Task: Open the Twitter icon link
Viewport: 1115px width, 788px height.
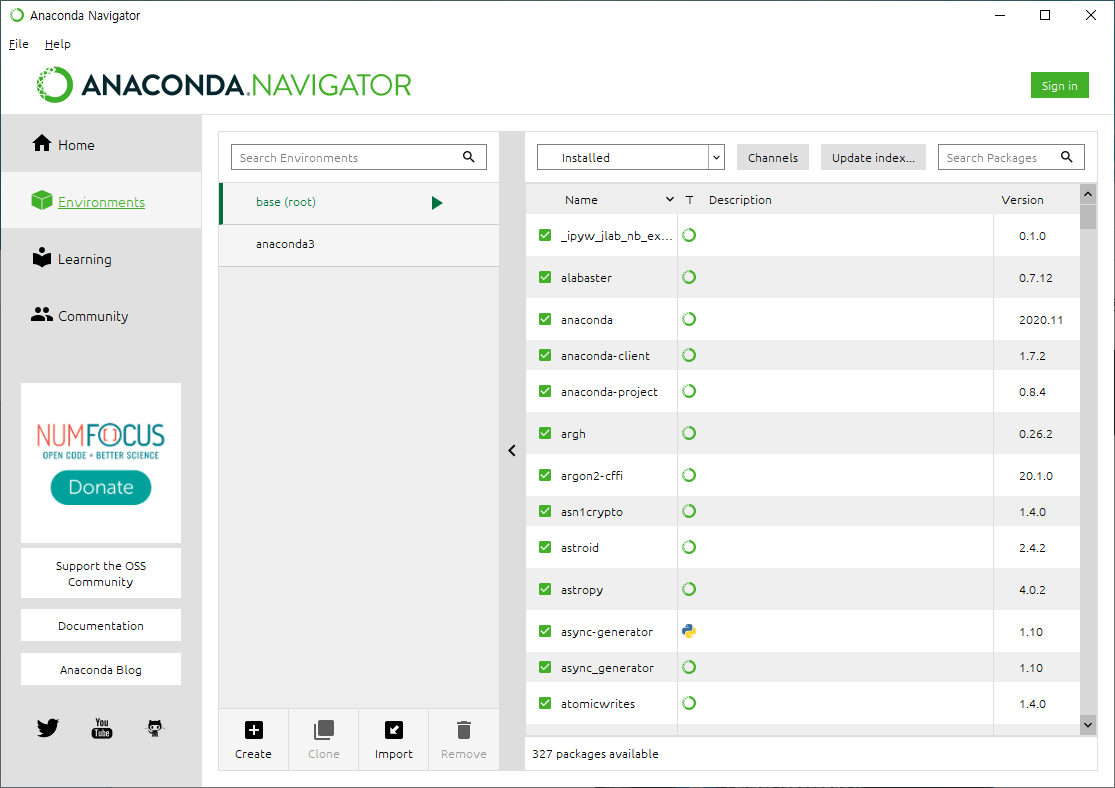Action: pos(48,728)
